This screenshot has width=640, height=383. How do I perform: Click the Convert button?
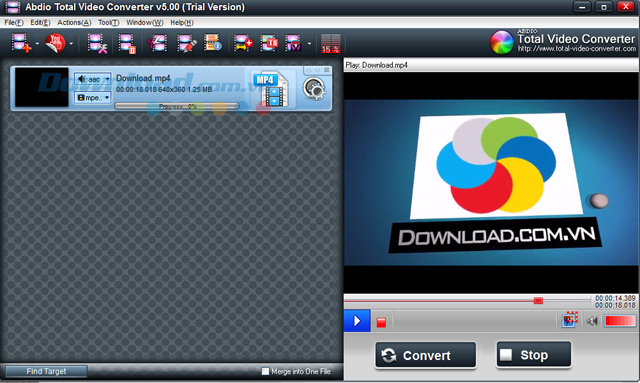click(425, 355)
